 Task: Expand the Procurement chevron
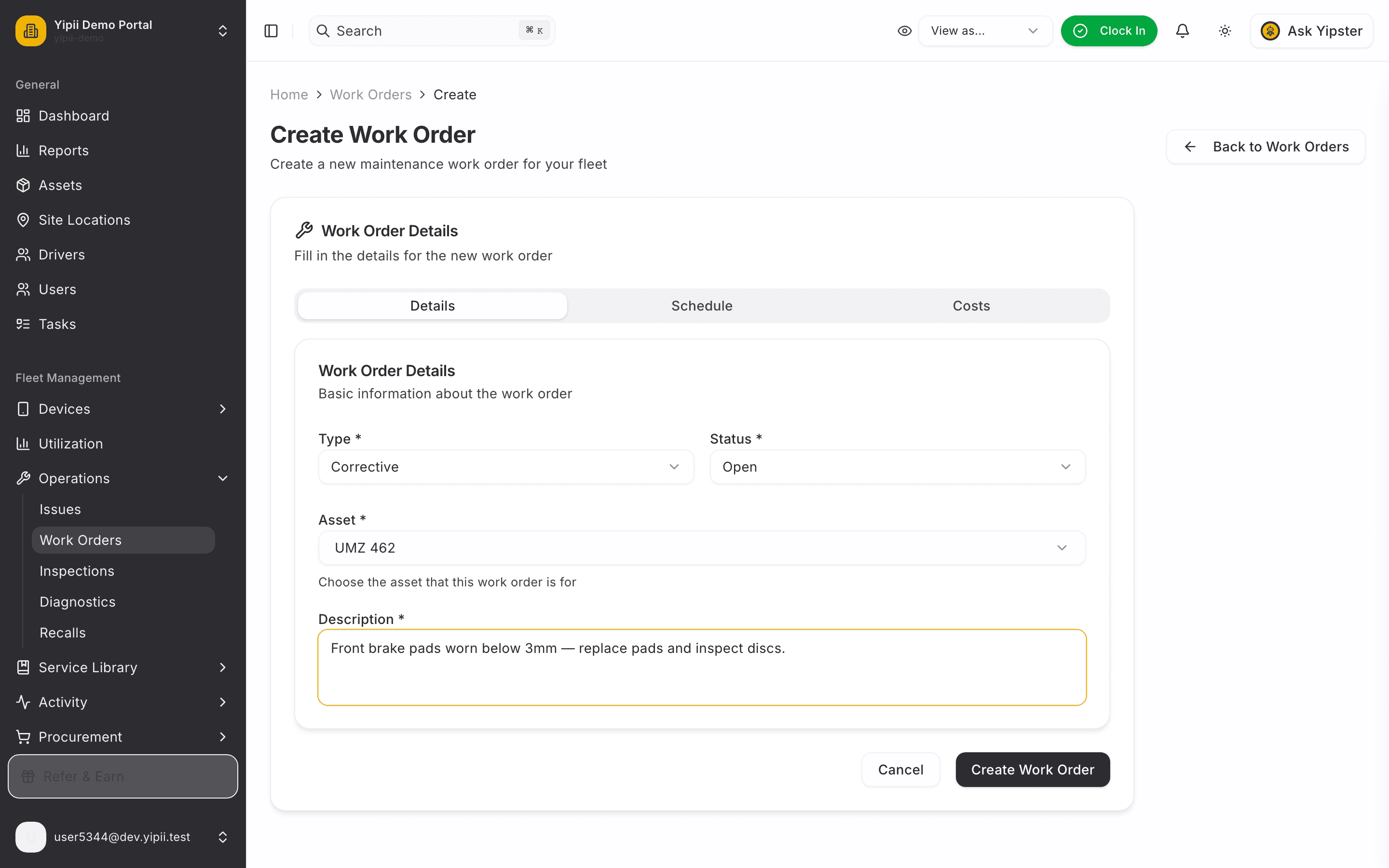click(x=223, y=737)
